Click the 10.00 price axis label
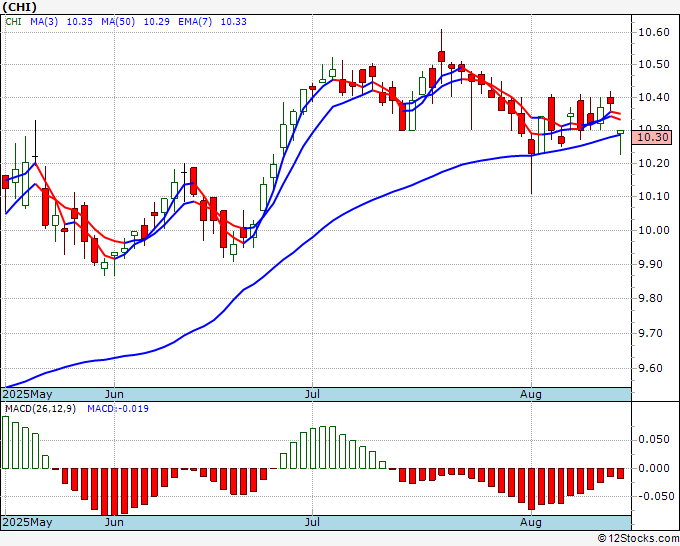The height and width of the screenshot is (546, 680). pos(654,230)
